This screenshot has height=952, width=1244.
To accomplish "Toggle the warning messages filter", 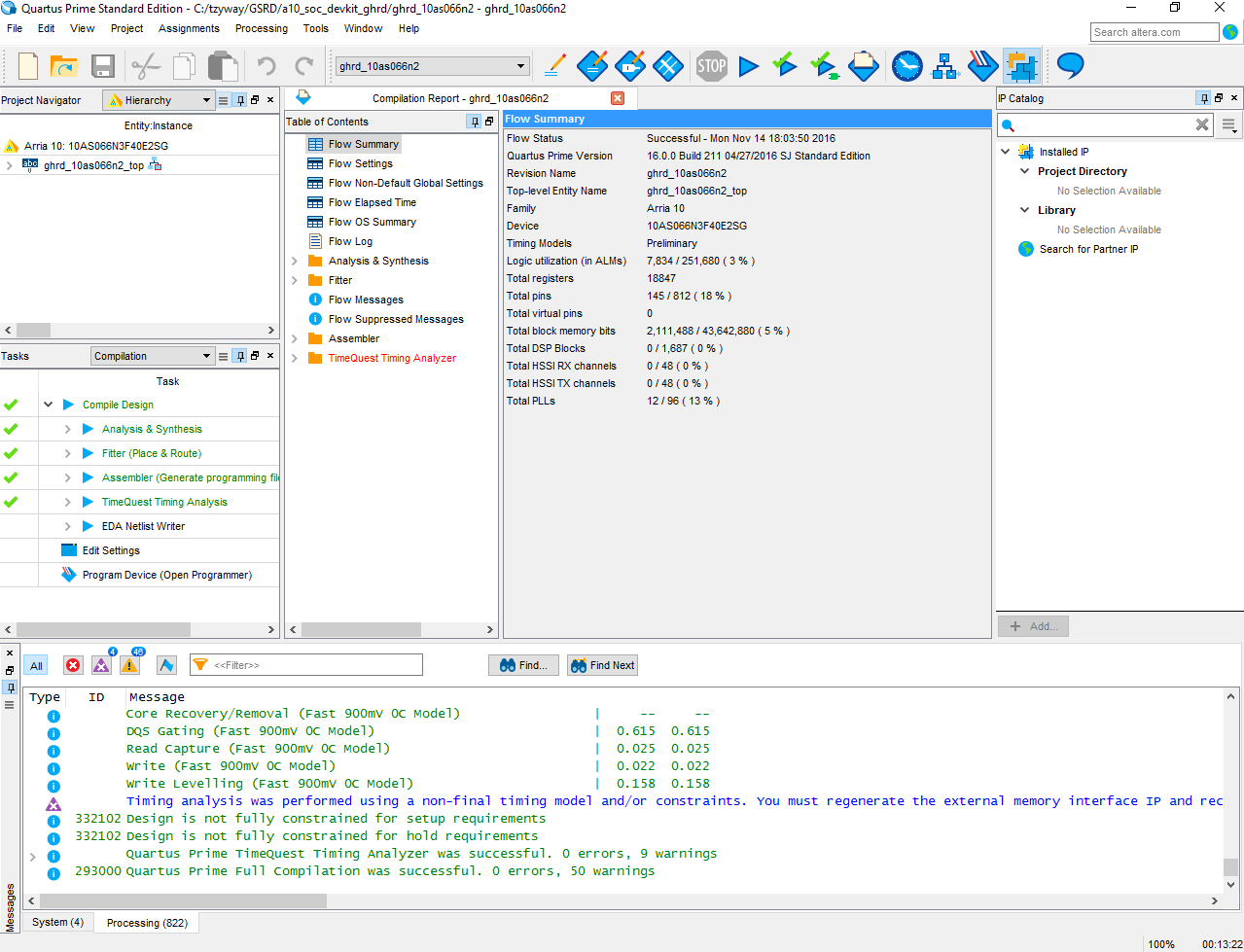I will [x=129, y=665].
